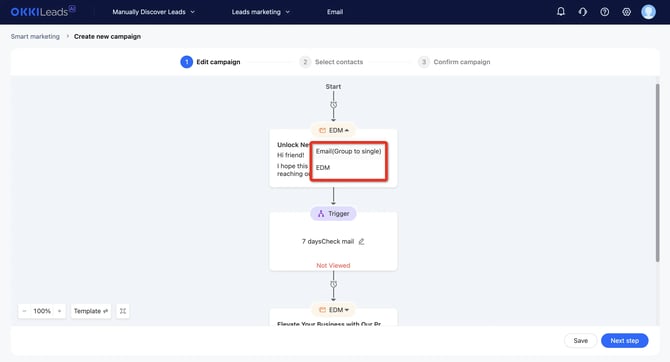This screenshot has width=670, height=362.
Task: Edit the 7 days check mail trigger
Action: pyautogui.click(x=361, y=241)
